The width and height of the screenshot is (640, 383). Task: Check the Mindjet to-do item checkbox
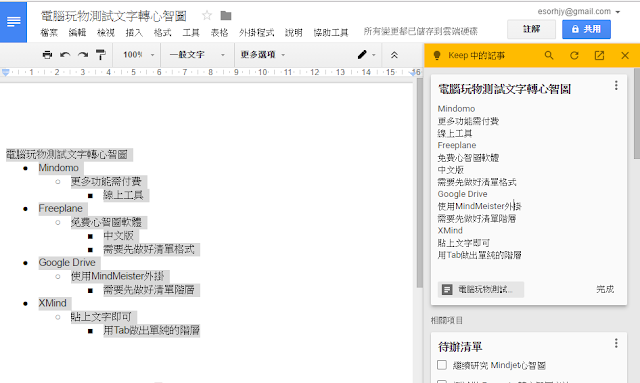pyautogui.click(x=442, y=365)
